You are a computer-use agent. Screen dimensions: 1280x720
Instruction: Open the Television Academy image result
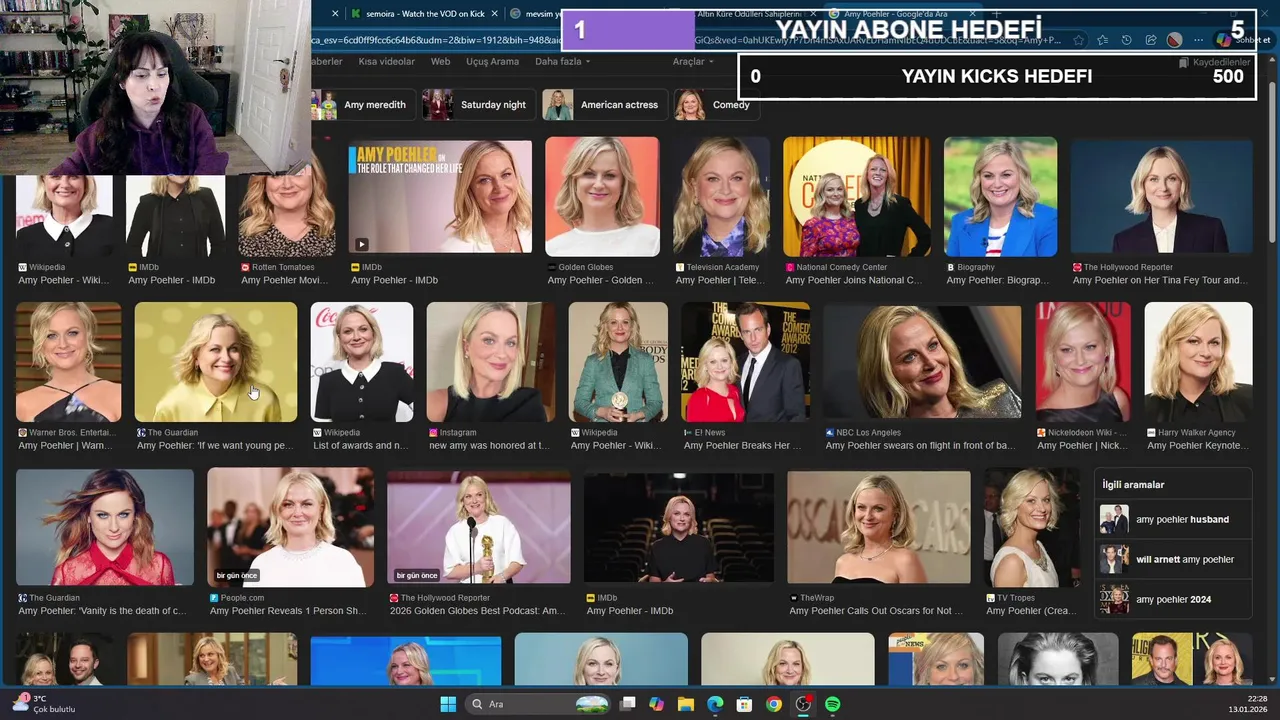[721, 197]
